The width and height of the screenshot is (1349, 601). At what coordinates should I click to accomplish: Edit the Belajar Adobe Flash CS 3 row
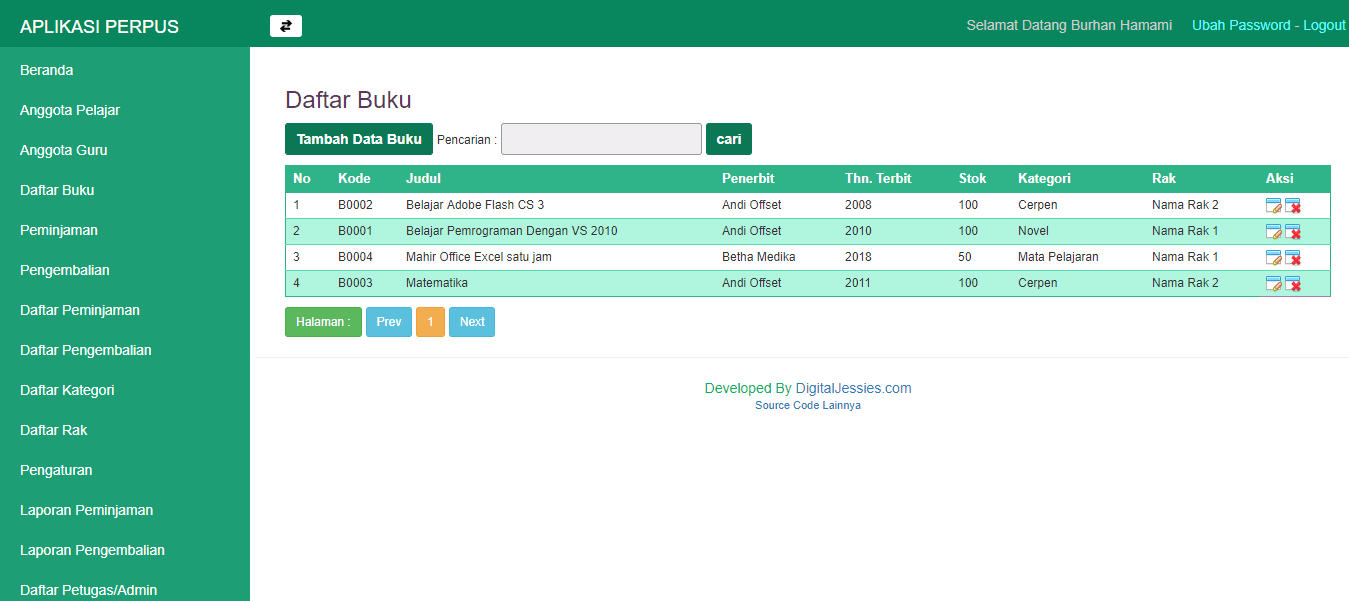coord(1273,206)
